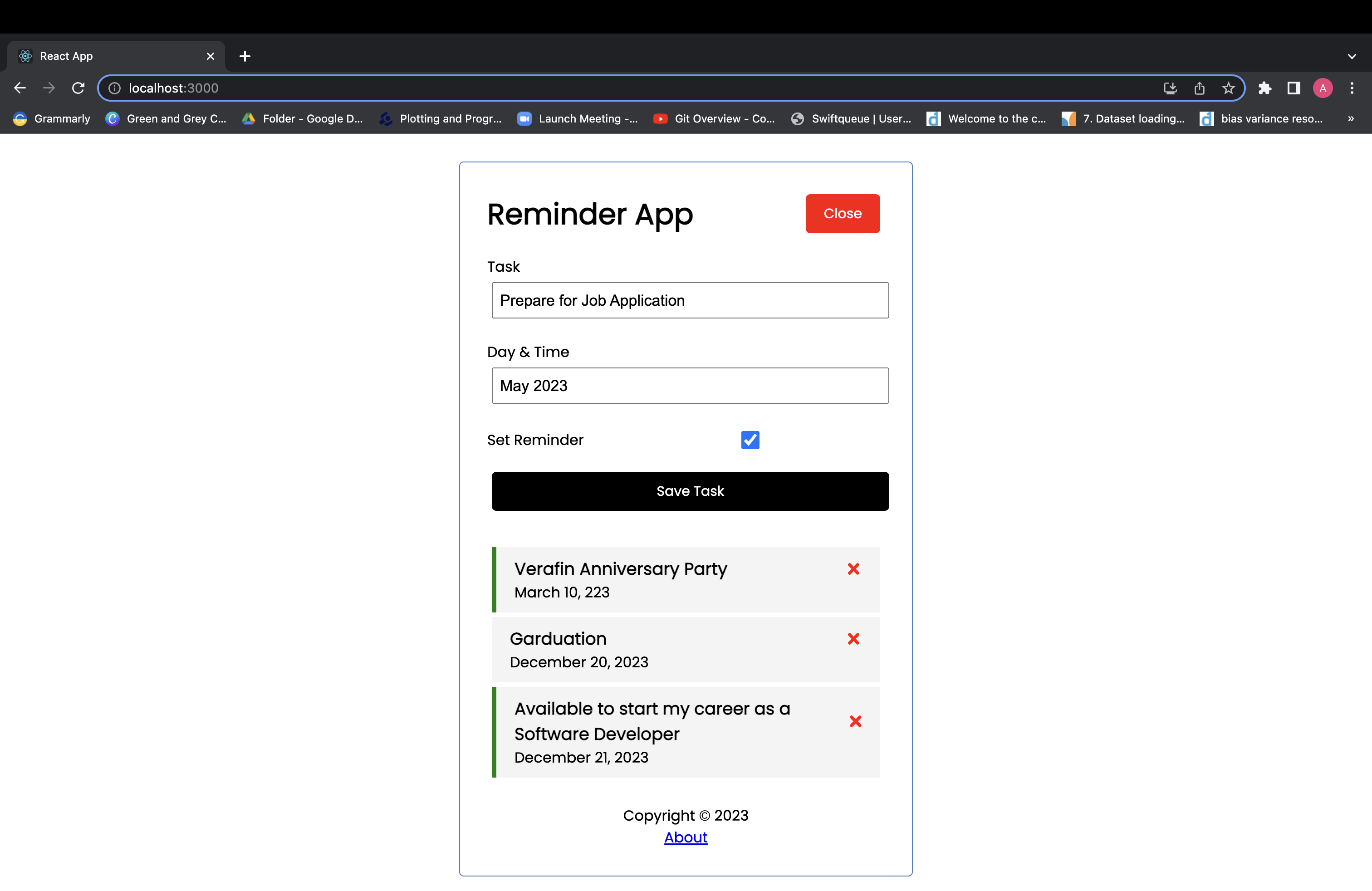Go forward in browser history
This screenshot has height=891, width=1372.
click(49, 88)
